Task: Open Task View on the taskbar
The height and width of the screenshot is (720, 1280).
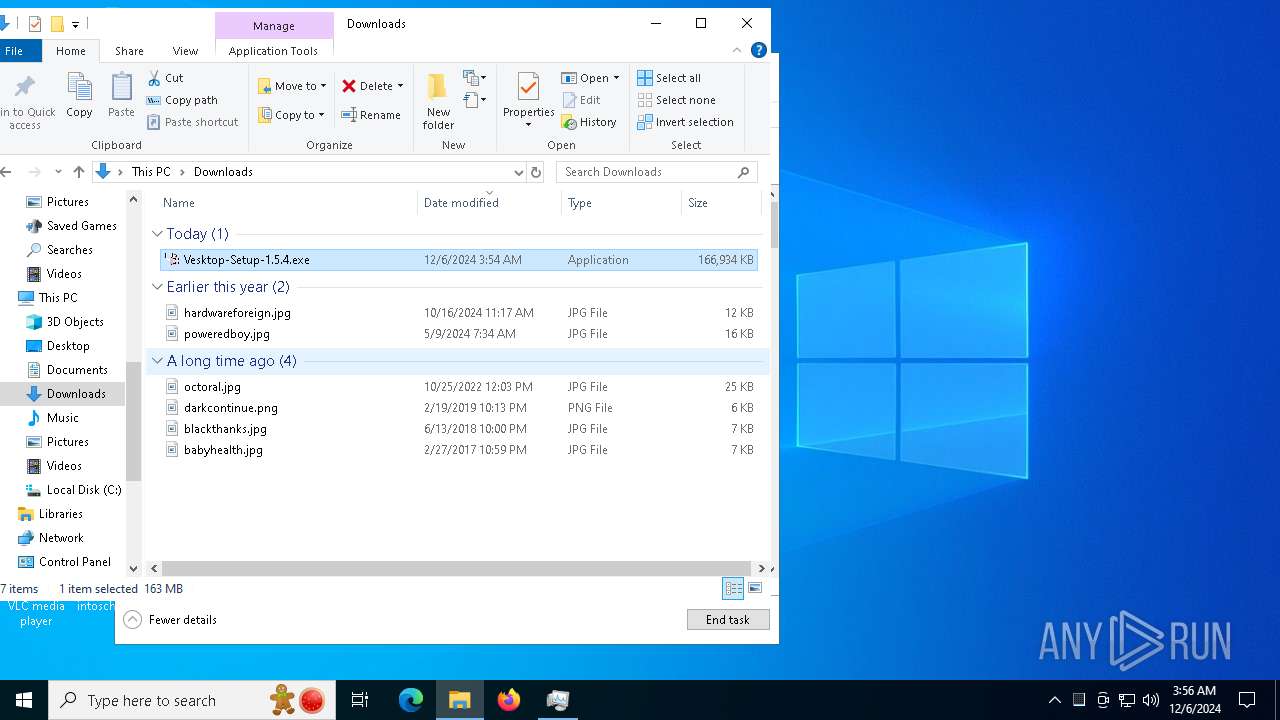Action: [360, 700]
